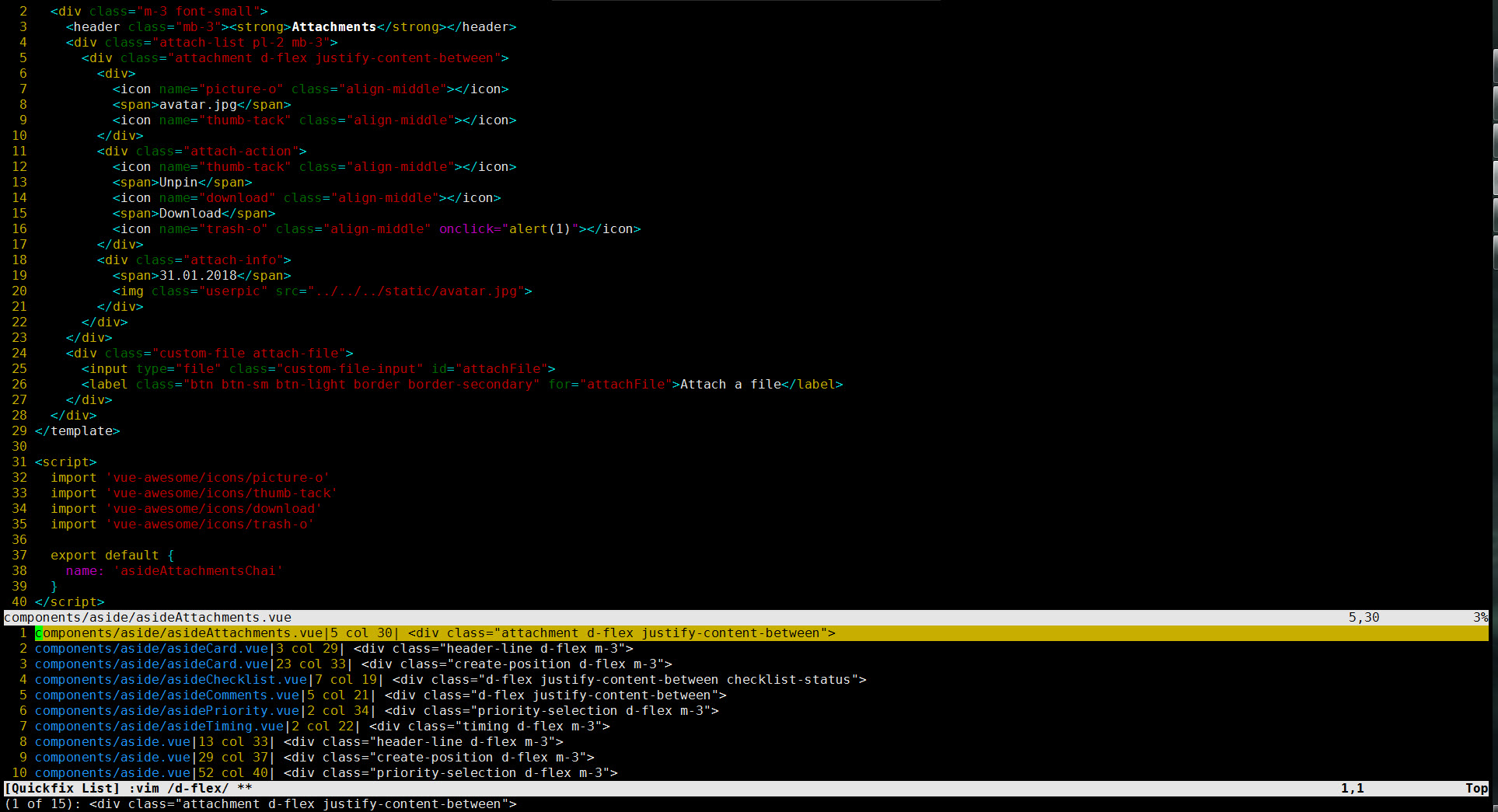Click the editor cursor position indicator 5,30
The image size is (1498, 812).
(1364, 618)
